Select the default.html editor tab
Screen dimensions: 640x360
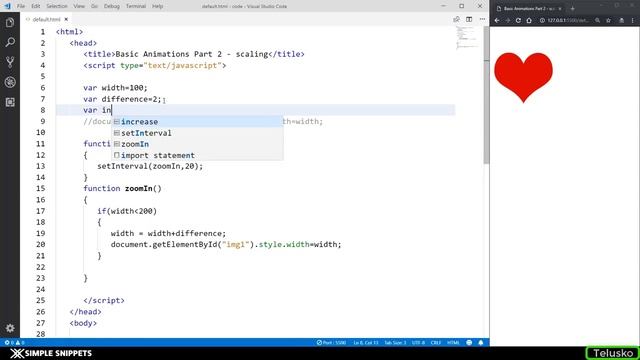(x=46, y=19)
